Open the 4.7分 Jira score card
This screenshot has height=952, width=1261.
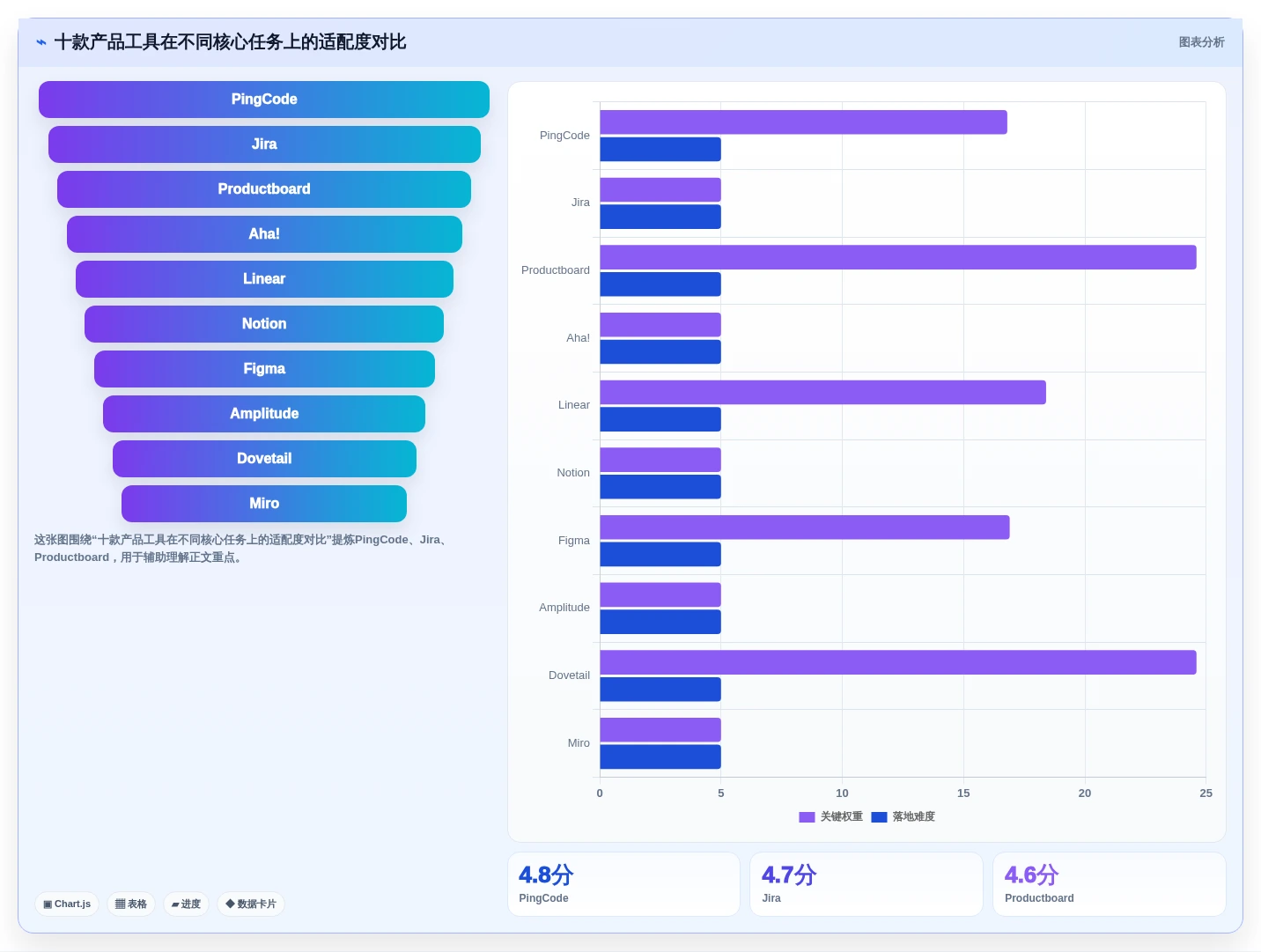coord(866,884)
